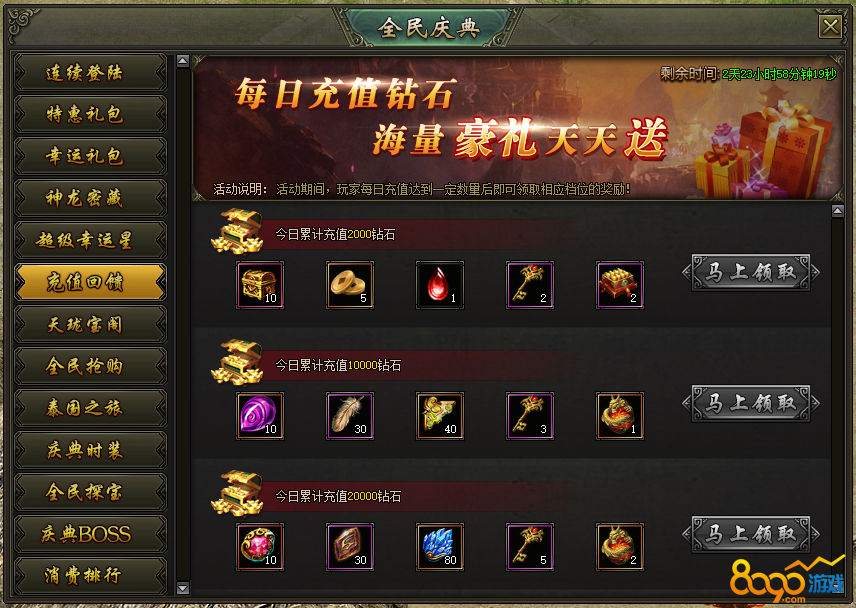Open the 连续登陆 tab
Screen dimensions: 856x608
tap(90, 72)
